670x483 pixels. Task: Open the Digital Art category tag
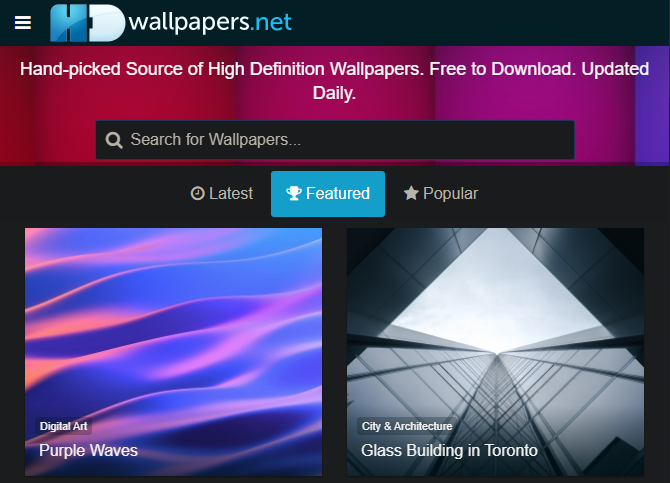point(63,426)
